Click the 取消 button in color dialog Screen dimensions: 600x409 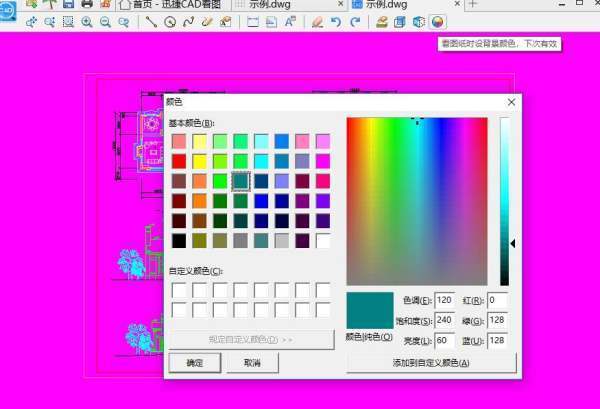tap(253, 363)
